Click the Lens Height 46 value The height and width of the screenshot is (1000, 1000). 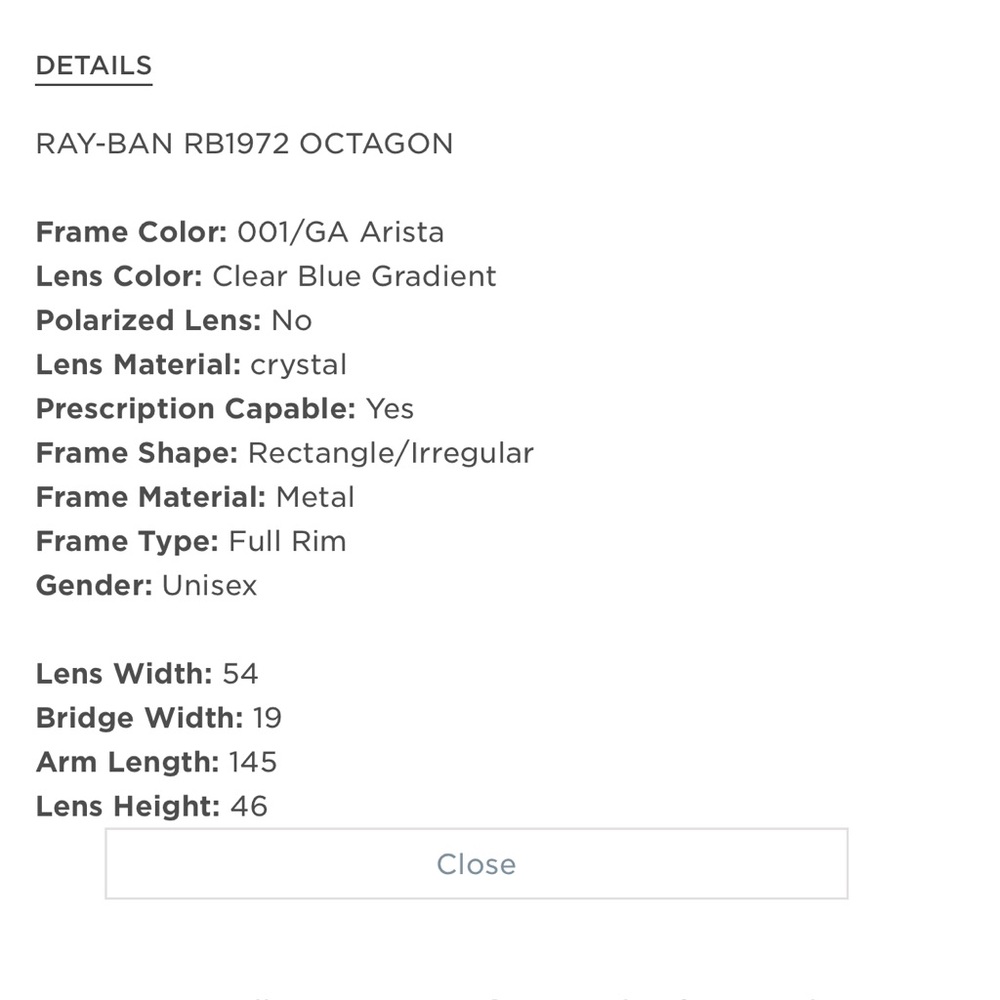pos(249,806)
